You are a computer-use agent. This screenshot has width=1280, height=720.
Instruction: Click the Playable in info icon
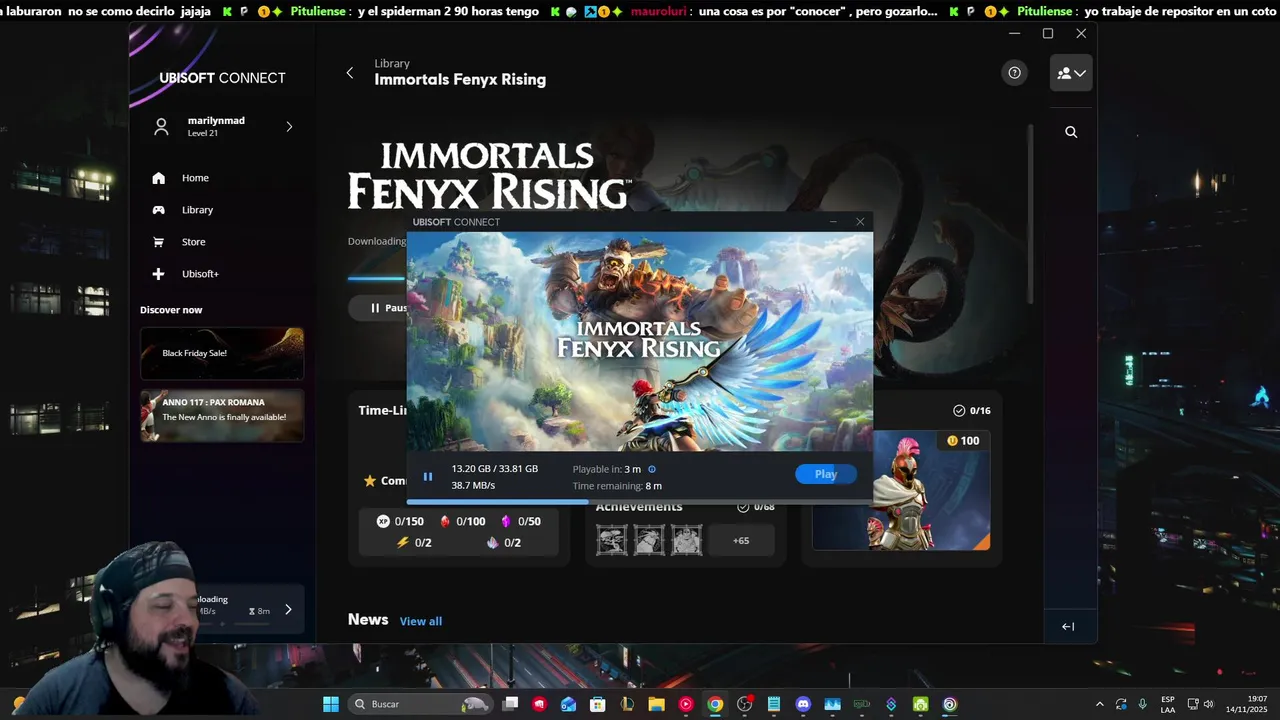[x=652, y=469]
